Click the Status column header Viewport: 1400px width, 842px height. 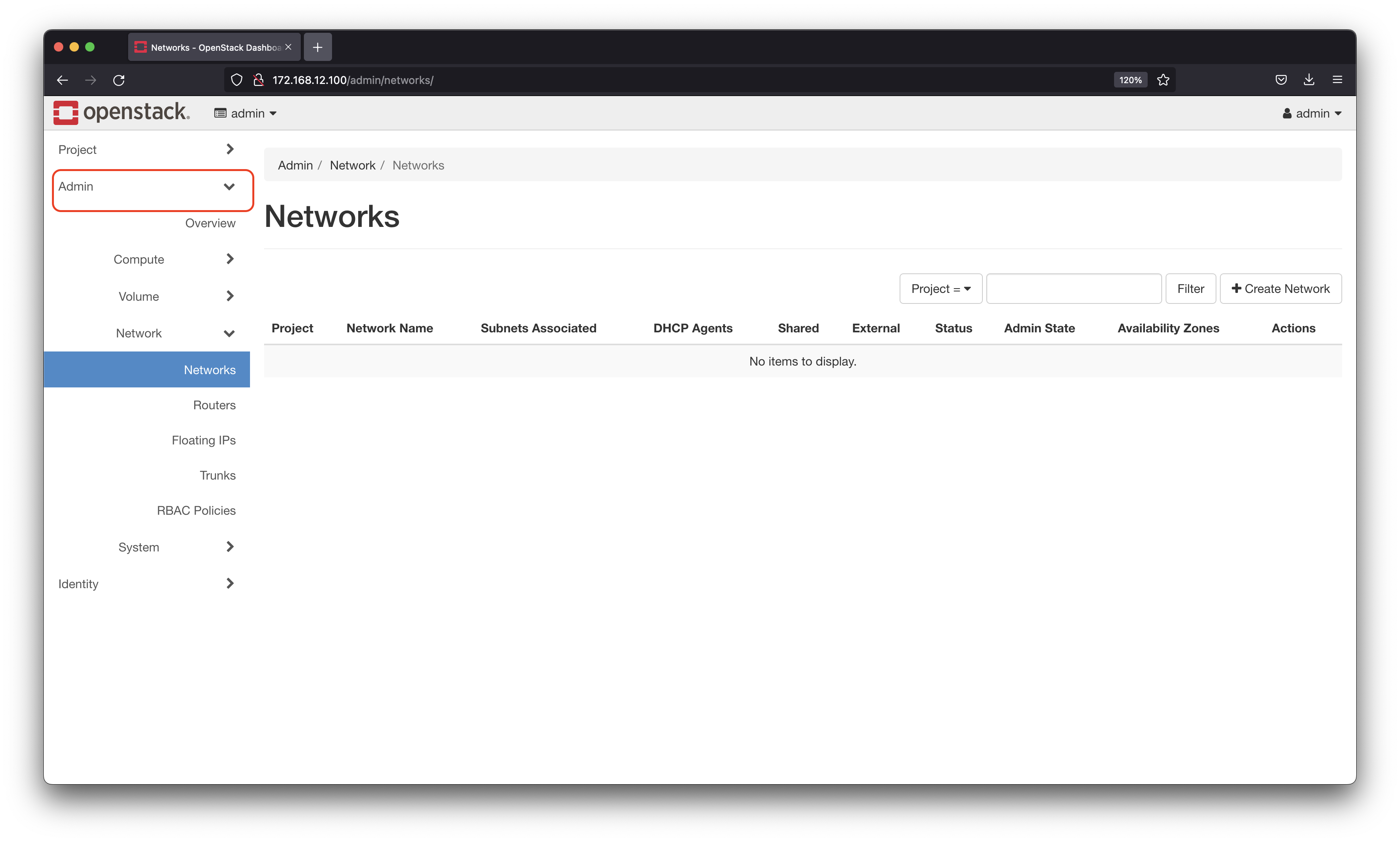pyautogui.click(x=954, y=328)
